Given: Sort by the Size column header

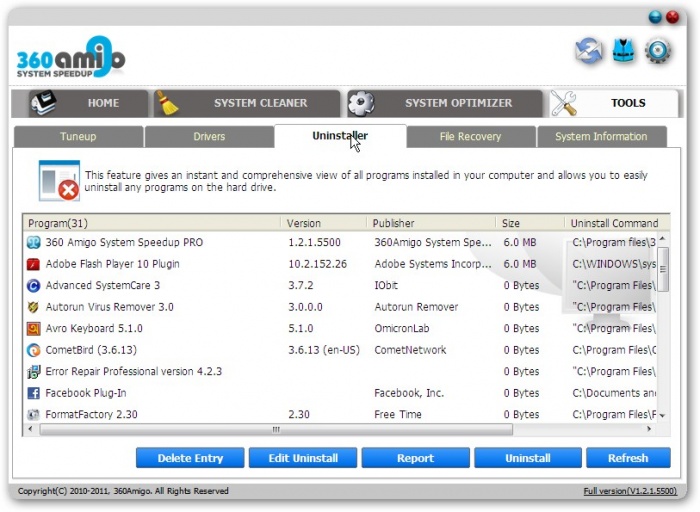Looking at the screenshot, I should [530, 223].
